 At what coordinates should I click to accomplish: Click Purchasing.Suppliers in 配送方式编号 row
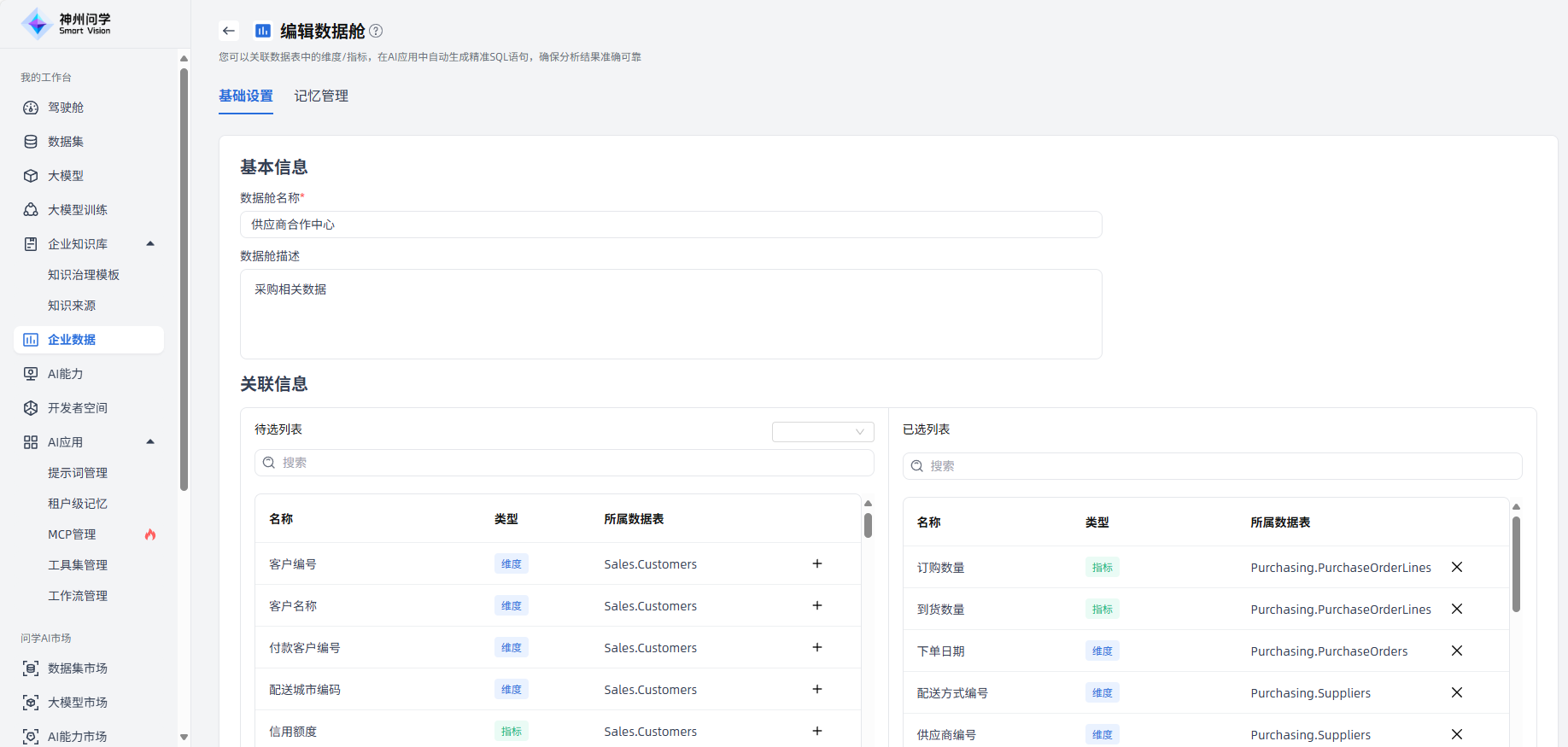(1310, 693)
